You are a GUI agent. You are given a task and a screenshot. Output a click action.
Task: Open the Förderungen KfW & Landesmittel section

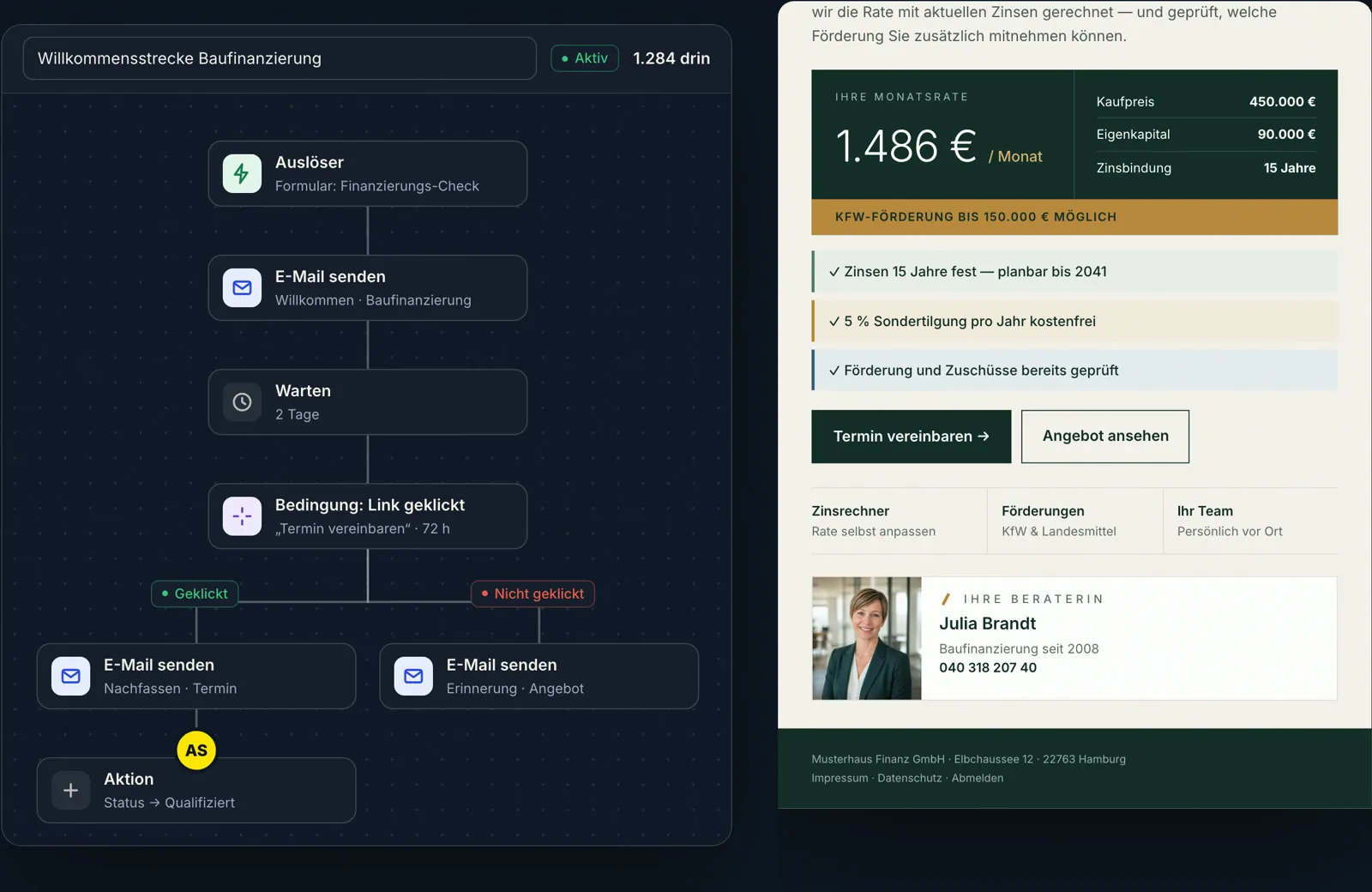click(x=1075, y=521)
